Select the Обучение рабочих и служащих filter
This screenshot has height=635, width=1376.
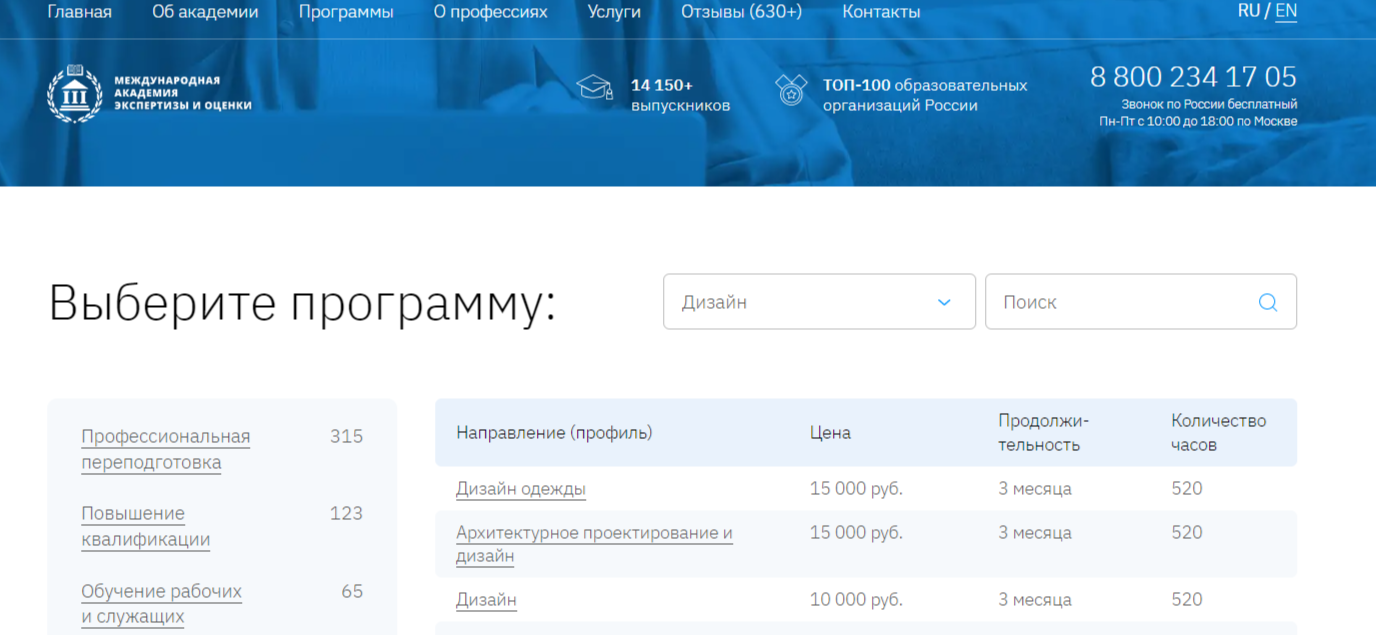coord(161,603)
